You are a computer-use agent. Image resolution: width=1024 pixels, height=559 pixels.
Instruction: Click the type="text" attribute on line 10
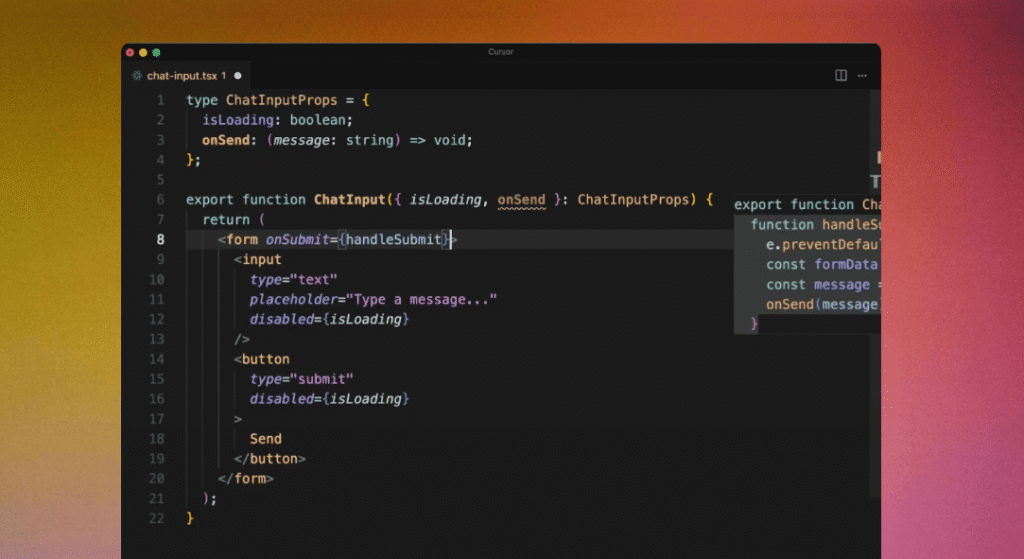pos(293,280)
